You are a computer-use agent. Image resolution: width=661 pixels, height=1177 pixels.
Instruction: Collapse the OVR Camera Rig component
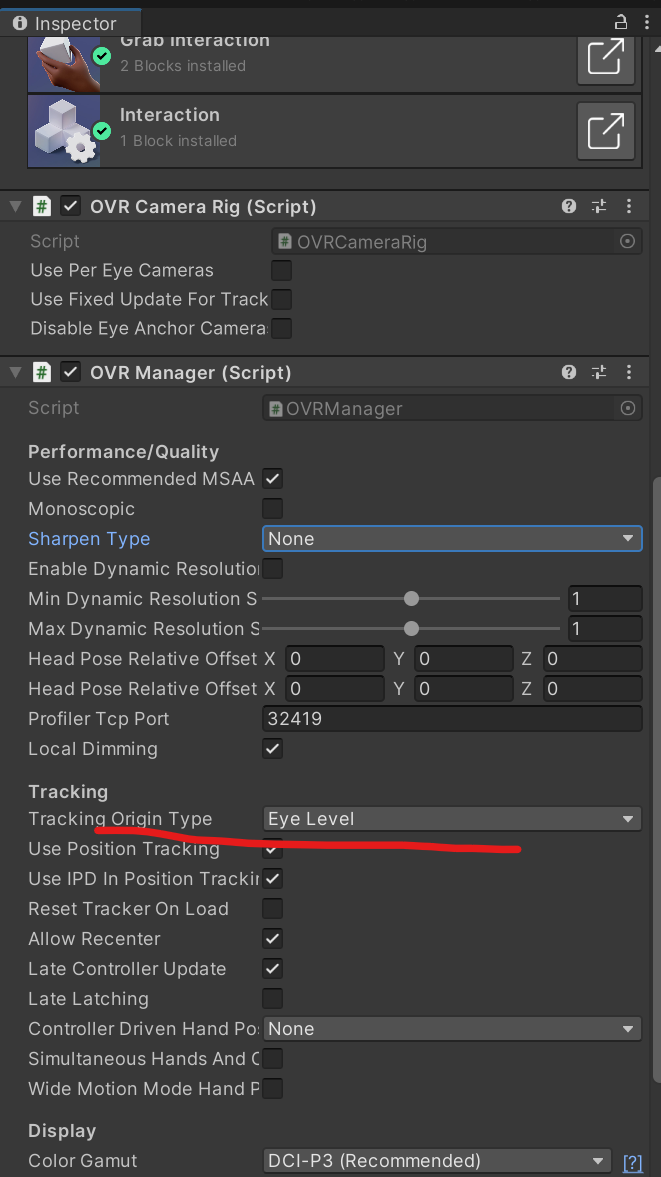click(15, 206)
